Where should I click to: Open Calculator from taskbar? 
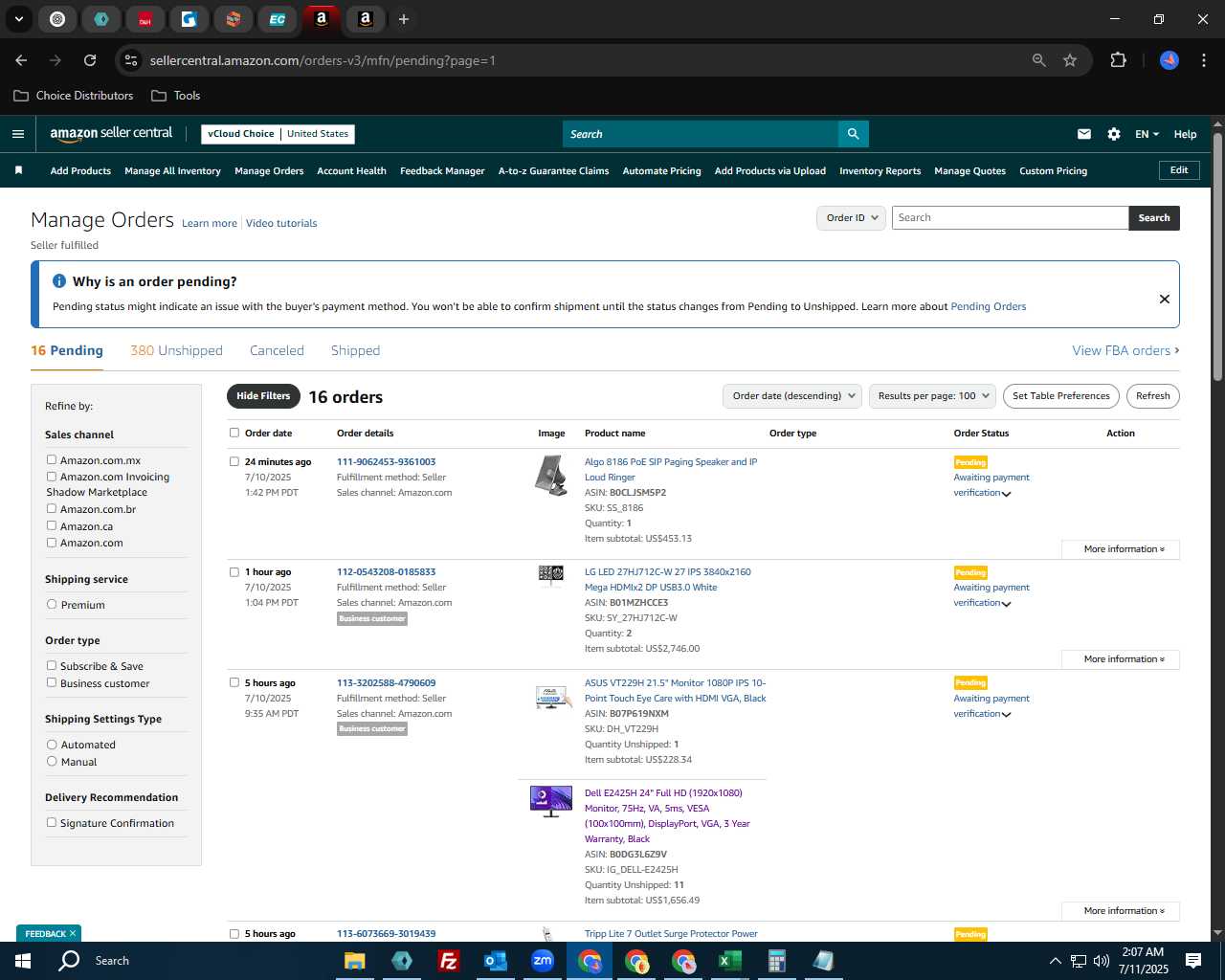(776, 961)
